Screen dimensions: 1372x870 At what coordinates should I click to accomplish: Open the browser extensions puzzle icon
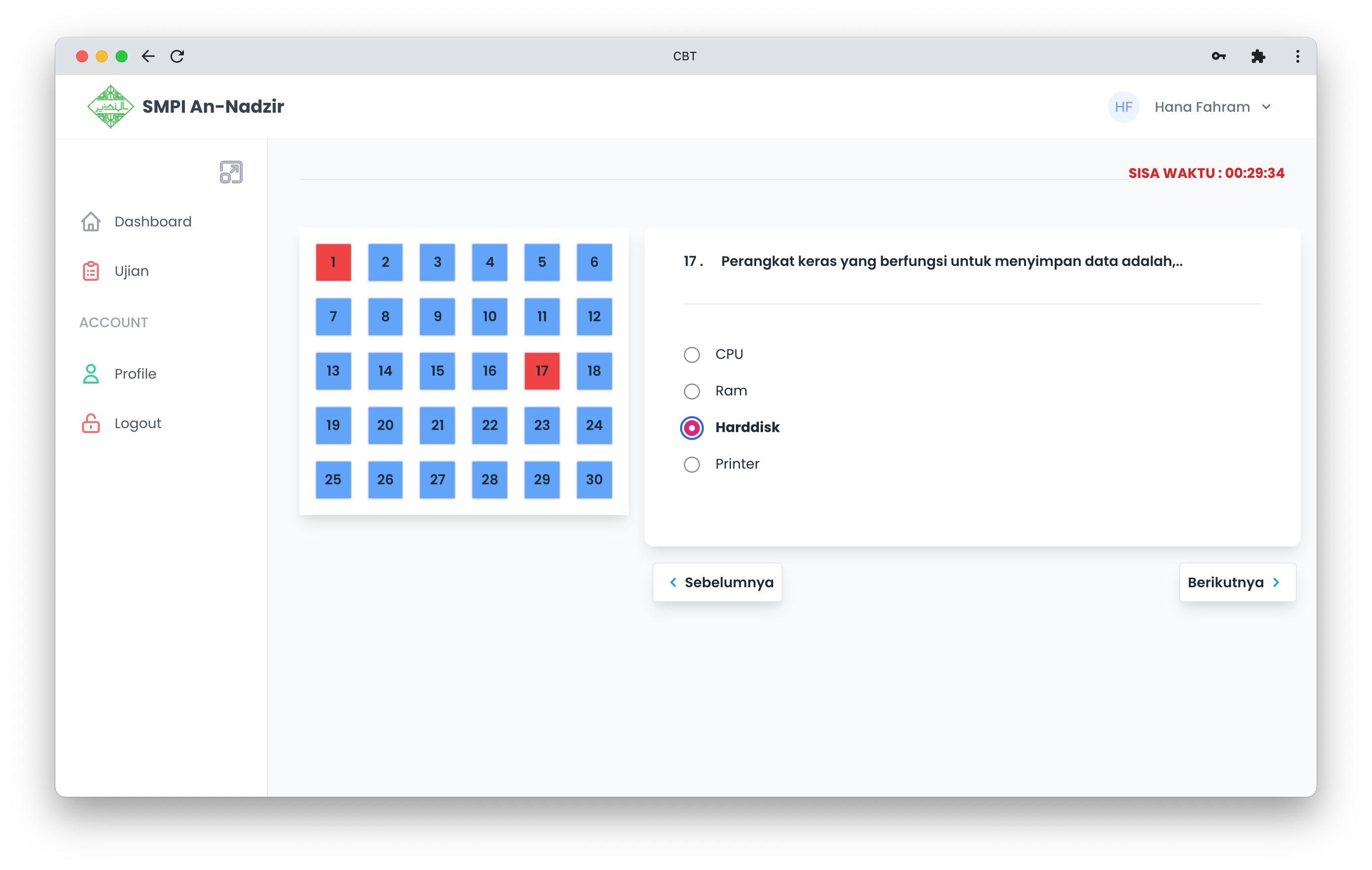pos(1259,56)
